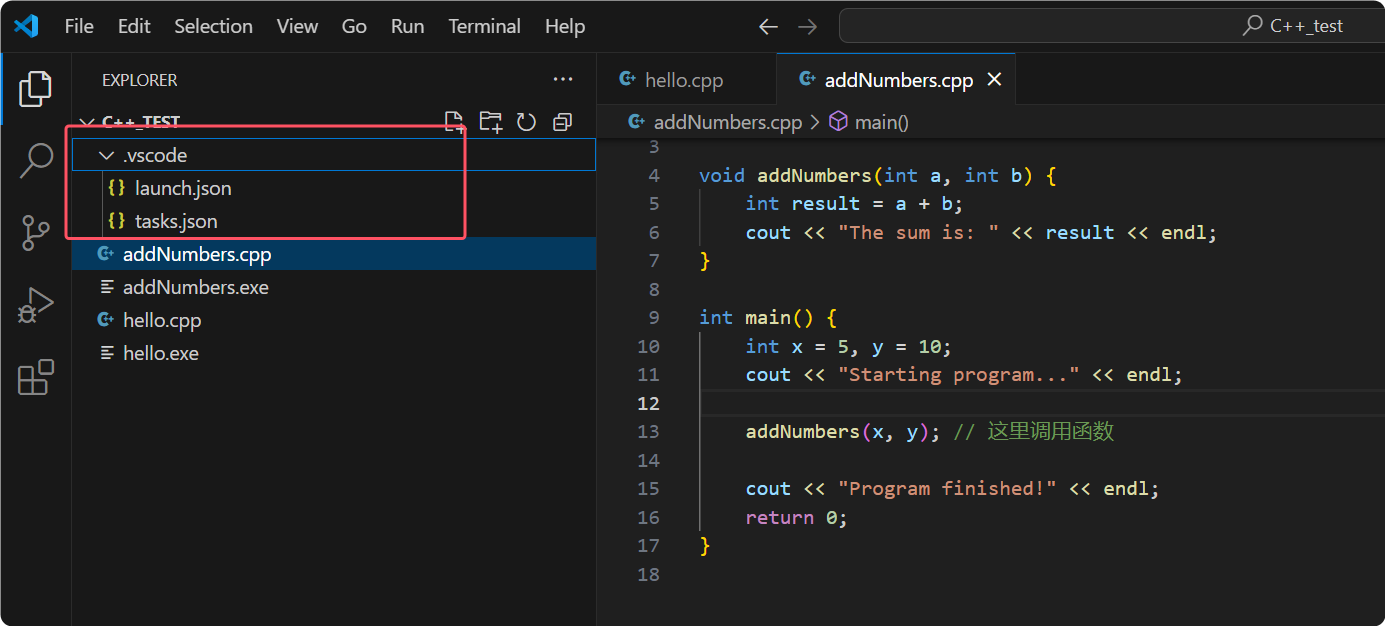Click line number 4 in the gutter

(x=654, y=175)
